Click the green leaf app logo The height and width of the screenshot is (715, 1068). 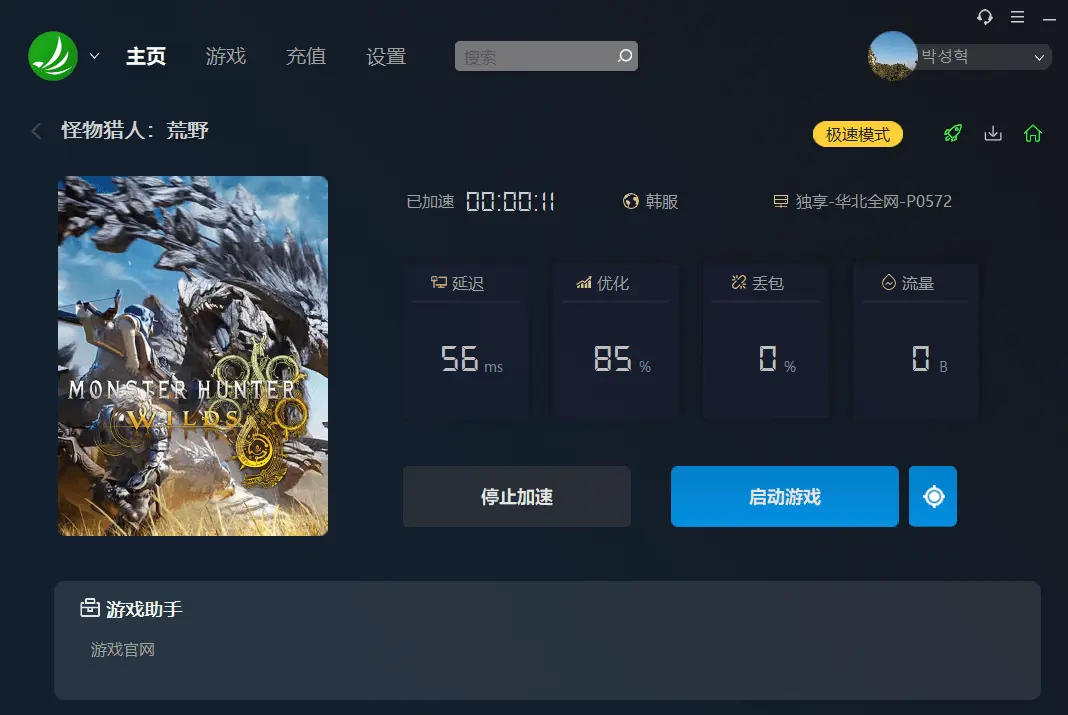pos(53,56)
